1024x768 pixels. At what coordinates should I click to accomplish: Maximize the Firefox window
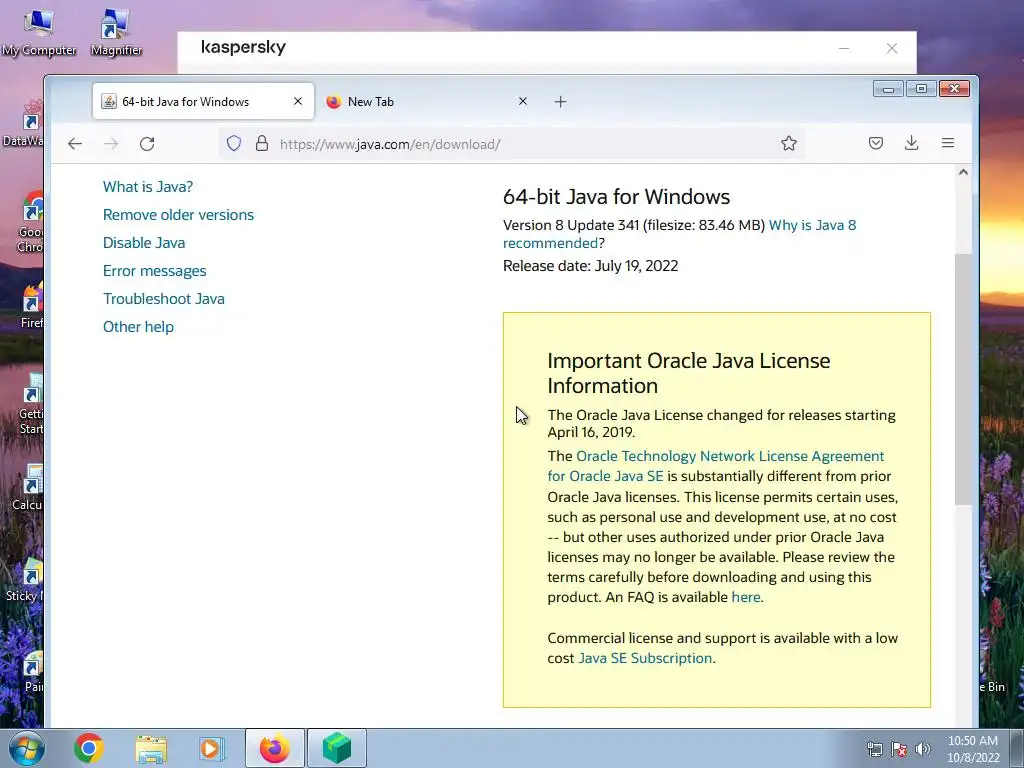pyautogui.click(x=921, y=89)
